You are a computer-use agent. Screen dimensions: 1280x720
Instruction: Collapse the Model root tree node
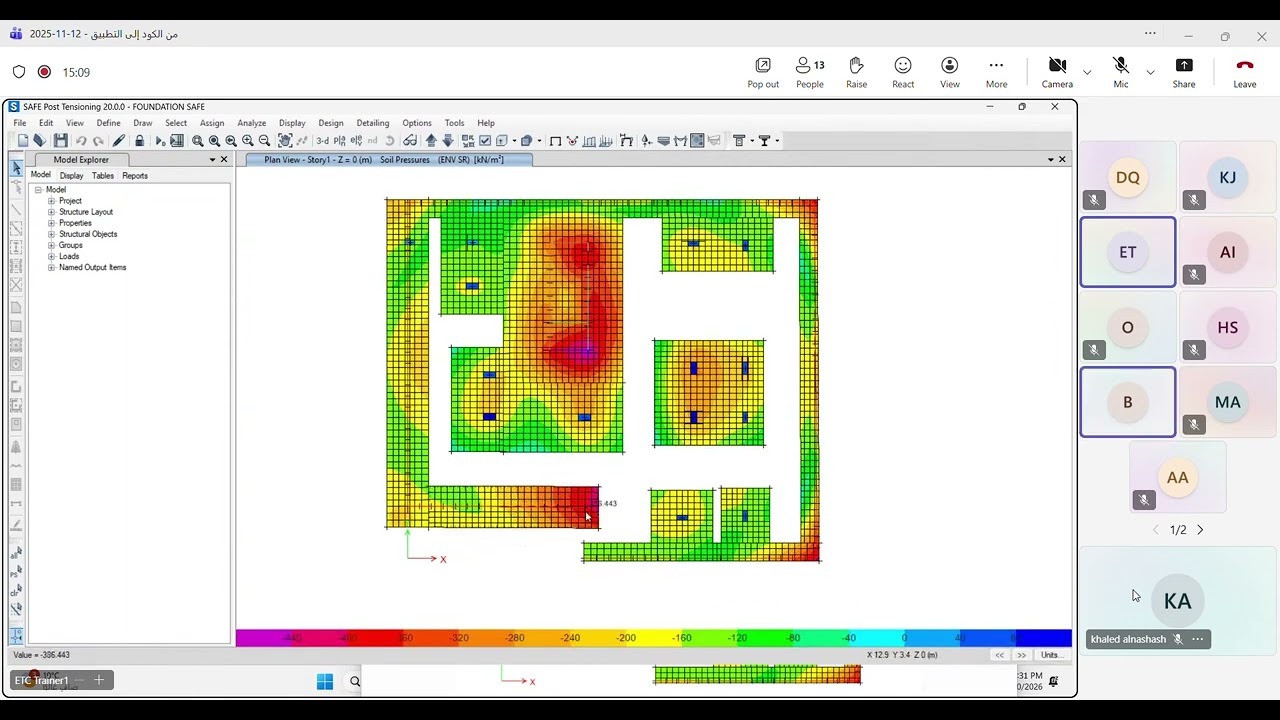click(38, 190)
